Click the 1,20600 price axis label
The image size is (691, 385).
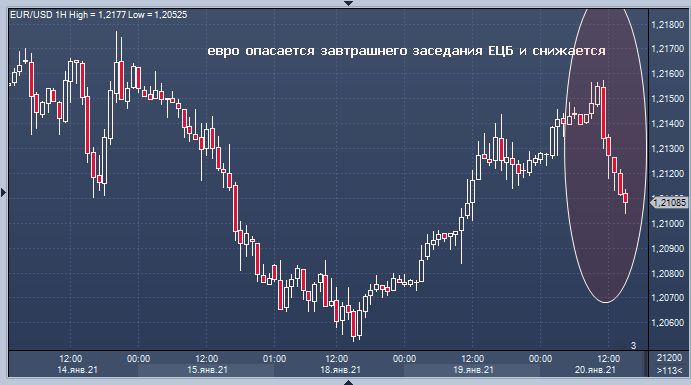tap(668, 323)
